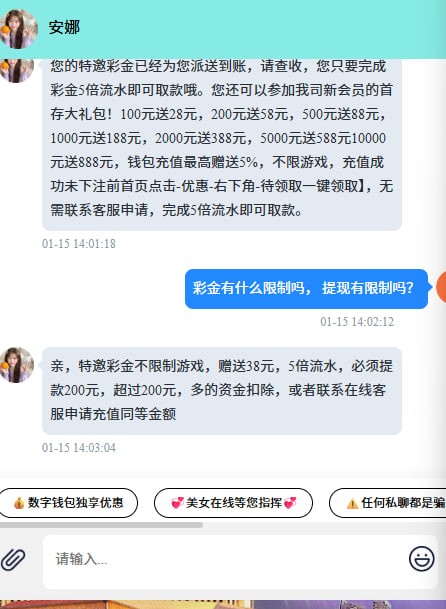Select the 任何私聊都是骗 quick reply
Screen dimensions: 446x609
[388, 503]
